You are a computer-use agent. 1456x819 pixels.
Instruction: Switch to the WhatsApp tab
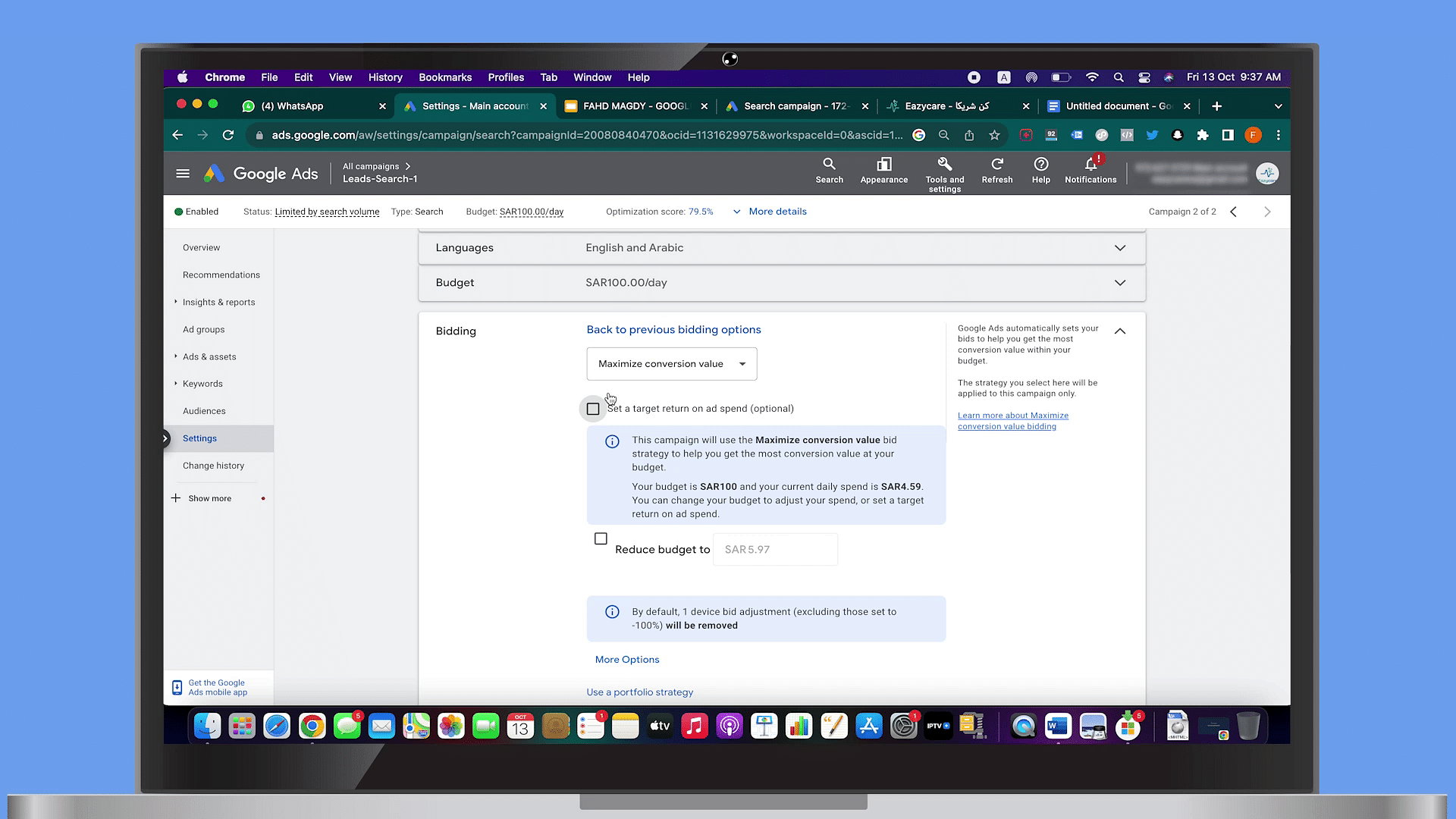coord(313,106)
